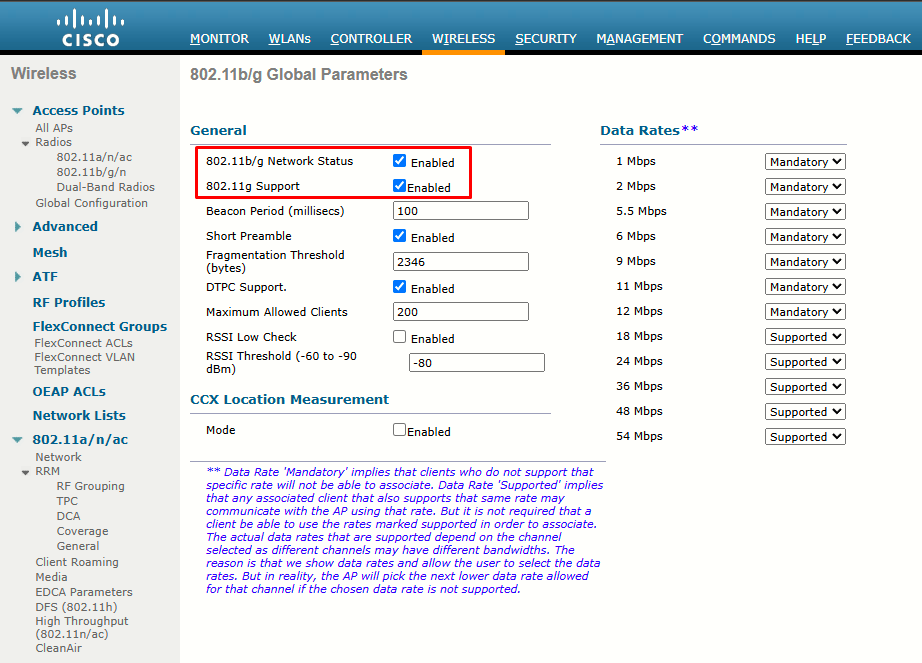Image resolution: width=922 pixels, height=663 pixels.
Task: Open RF Profiles sidebar link
Action: tap(69, 303)
